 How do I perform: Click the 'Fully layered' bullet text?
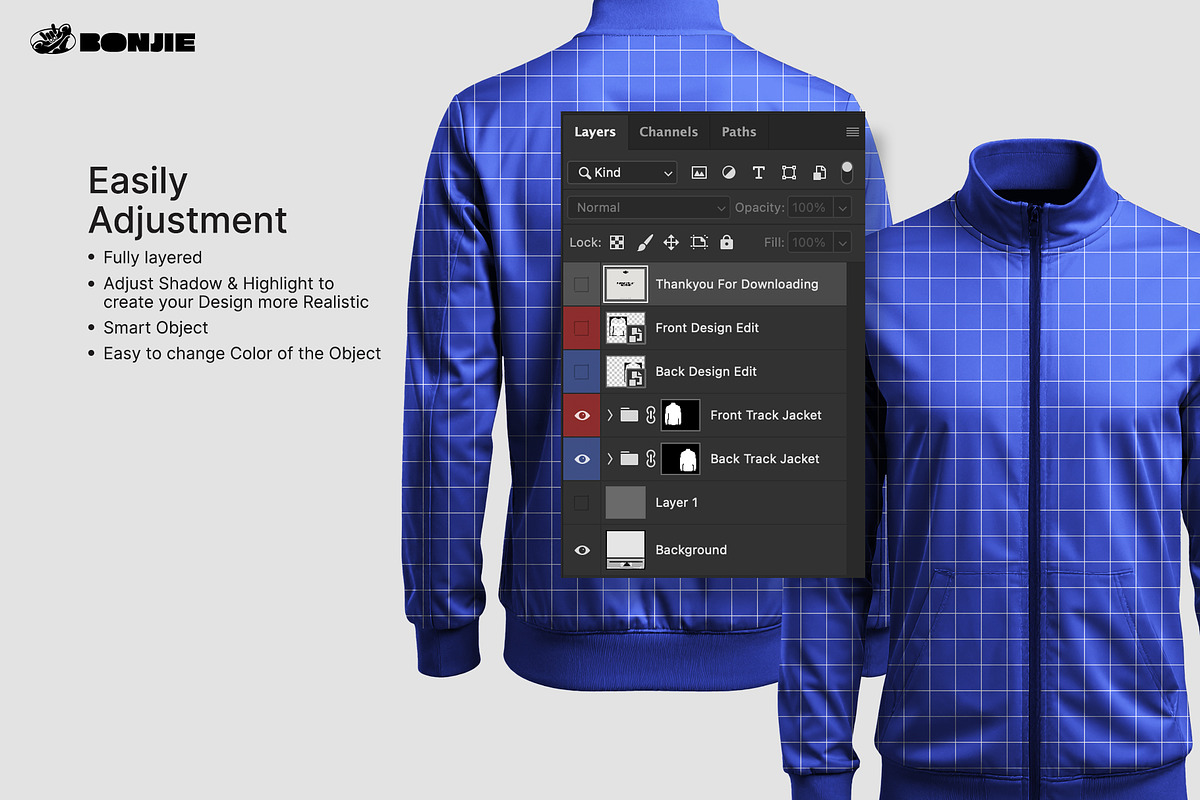coord(153,258)
